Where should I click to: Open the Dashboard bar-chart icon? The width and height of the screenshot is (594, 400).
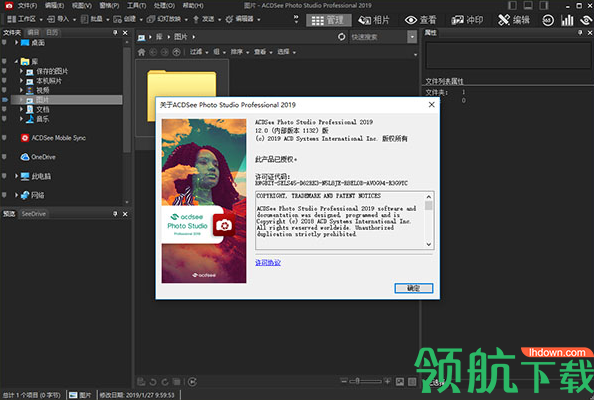567,20
